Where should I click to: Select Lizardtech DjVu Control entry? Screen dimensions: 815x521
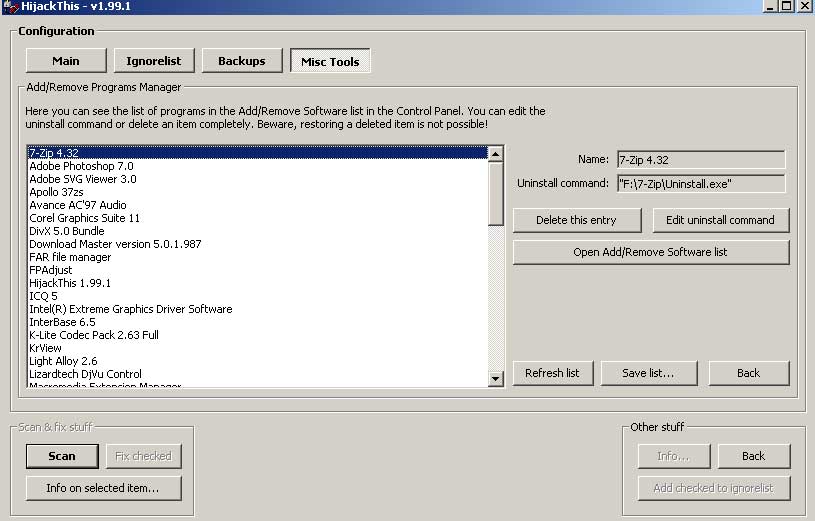pos(258,374)
